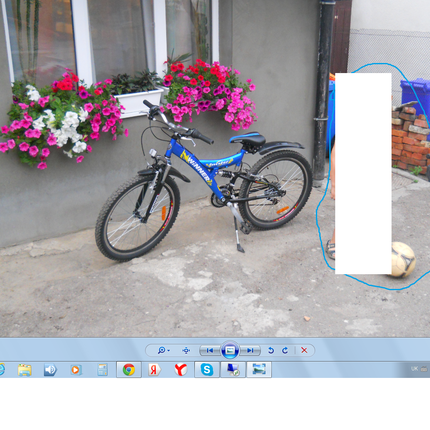Rotate the photo clockwise
Viewport: 430px width, 430px height.
285,350
